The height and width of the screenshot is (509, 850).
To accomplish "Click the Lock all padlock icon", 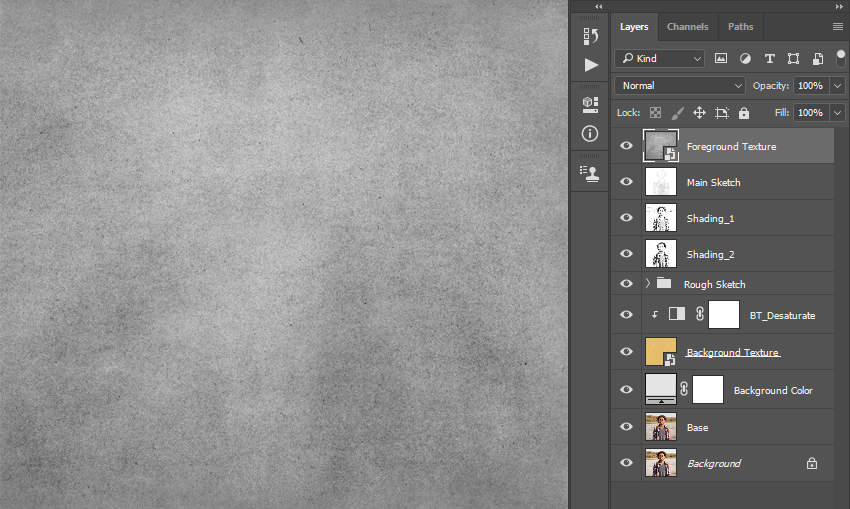I will click(x=744, y=113).
